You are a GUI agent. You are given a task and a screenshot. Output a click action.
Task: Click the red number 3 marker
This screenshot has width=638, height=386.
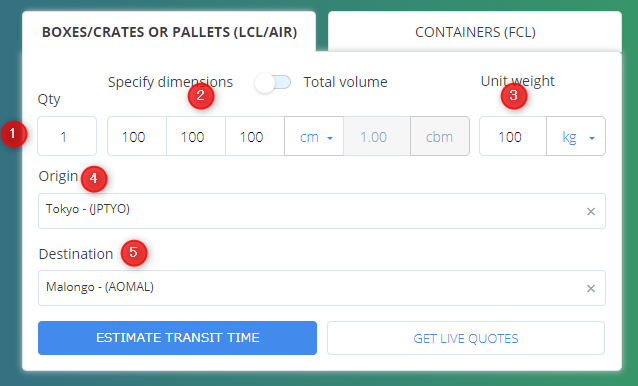pyautogui.click(x=513, y=96)
